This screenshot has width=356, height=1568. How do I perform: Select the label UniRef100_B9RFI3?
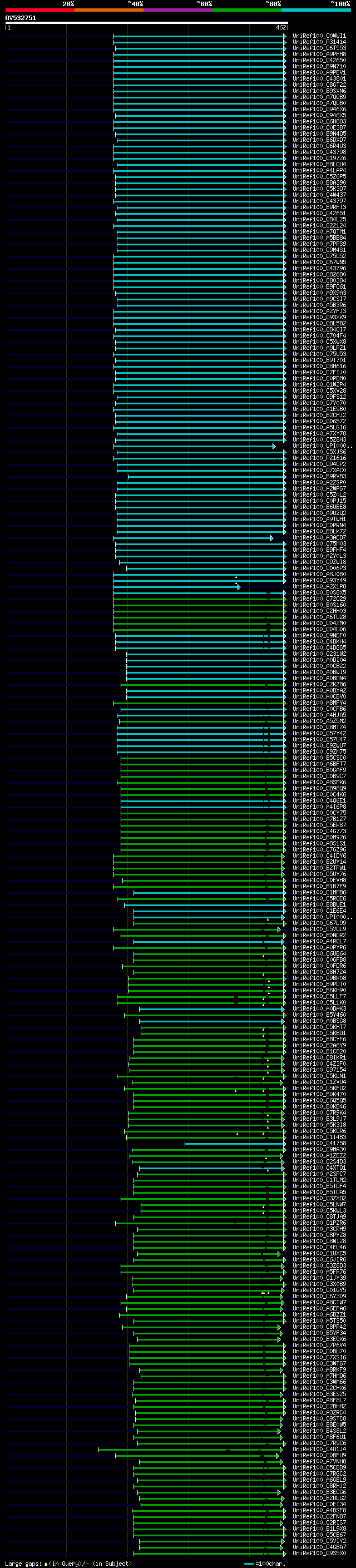click(319, 207)
